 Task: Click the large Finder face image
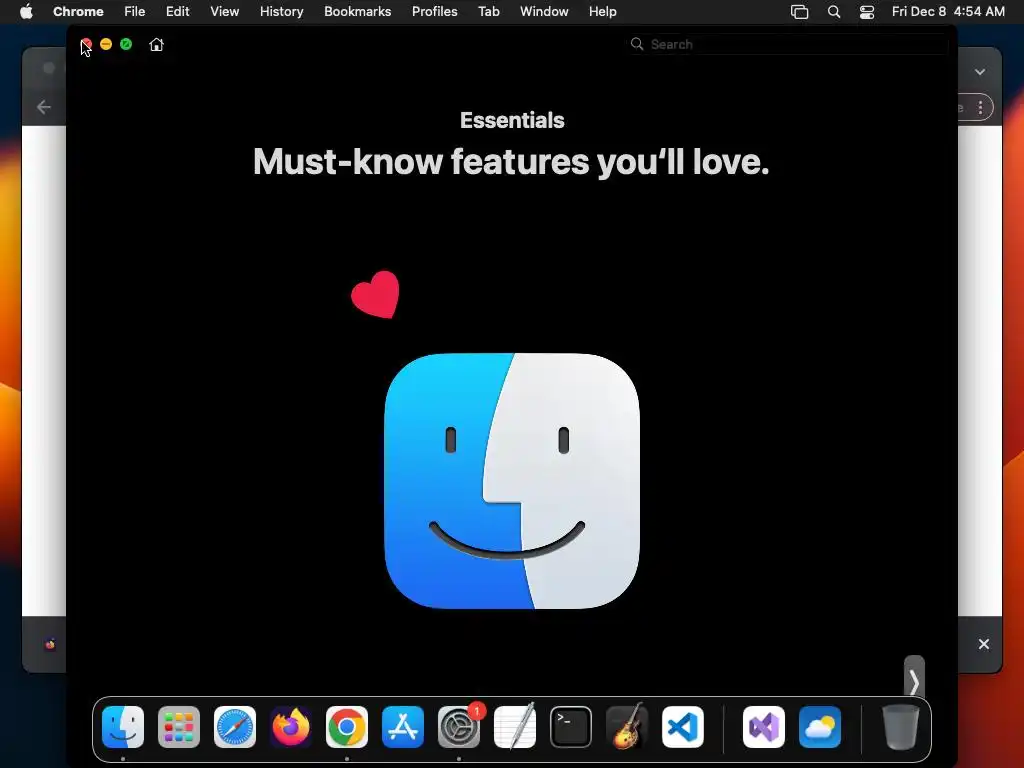(512, 481)
